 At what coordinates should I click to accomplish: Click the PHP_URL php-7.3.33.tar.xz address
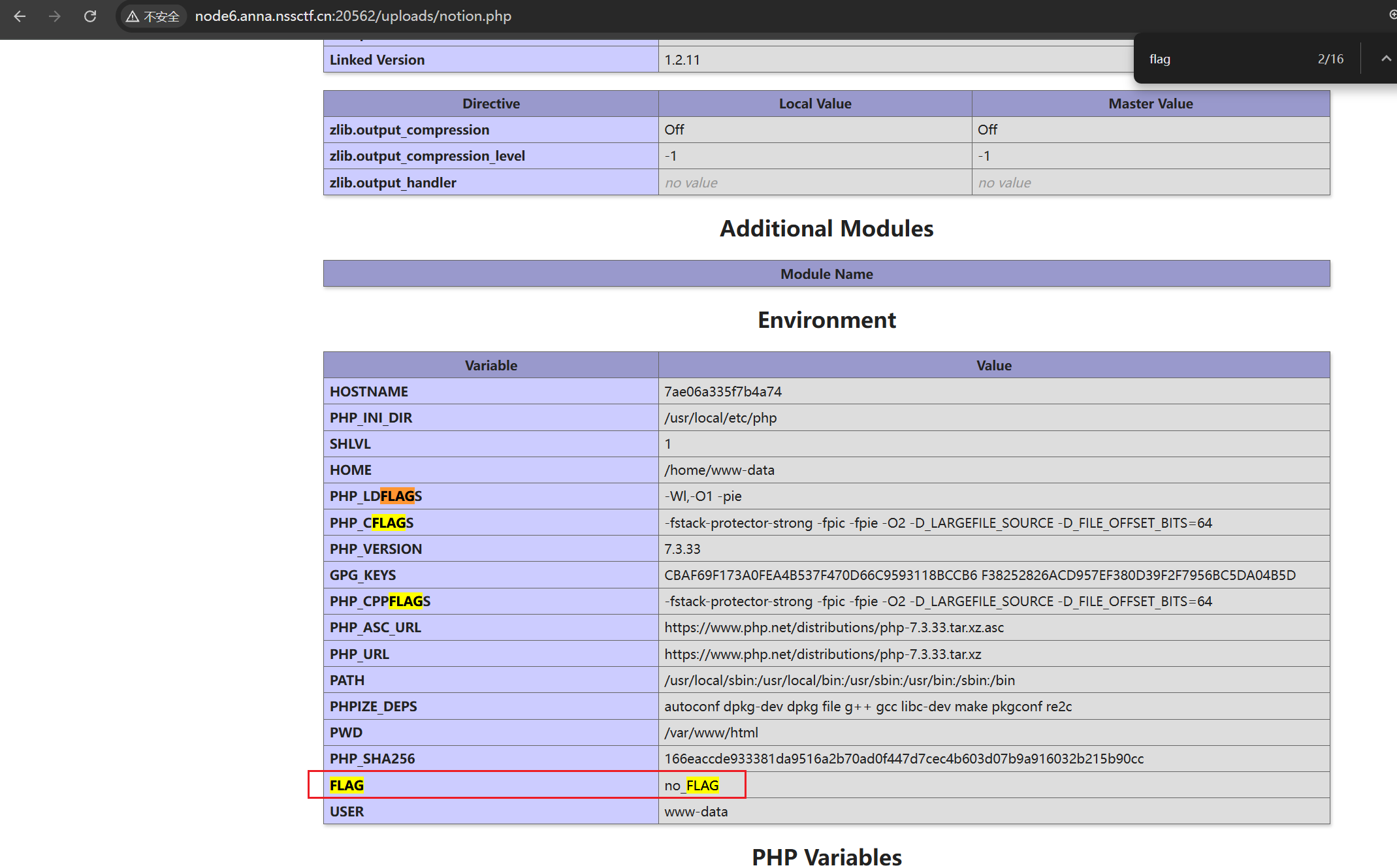coord(822,654)
